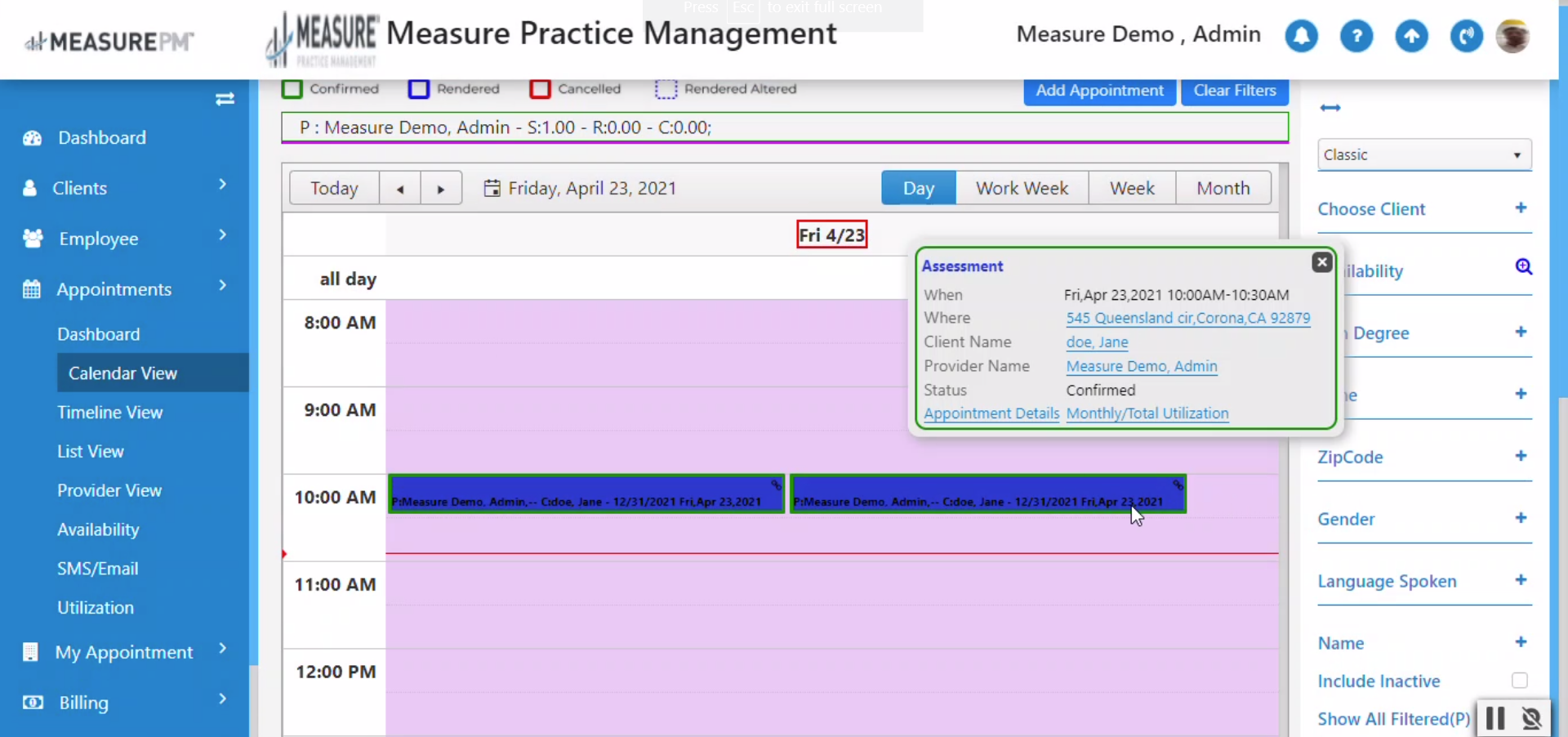Toggle the Cancelled status filter box
Image resolution: width=1568 pixels, height=737 pixels.
coord(540,89)
